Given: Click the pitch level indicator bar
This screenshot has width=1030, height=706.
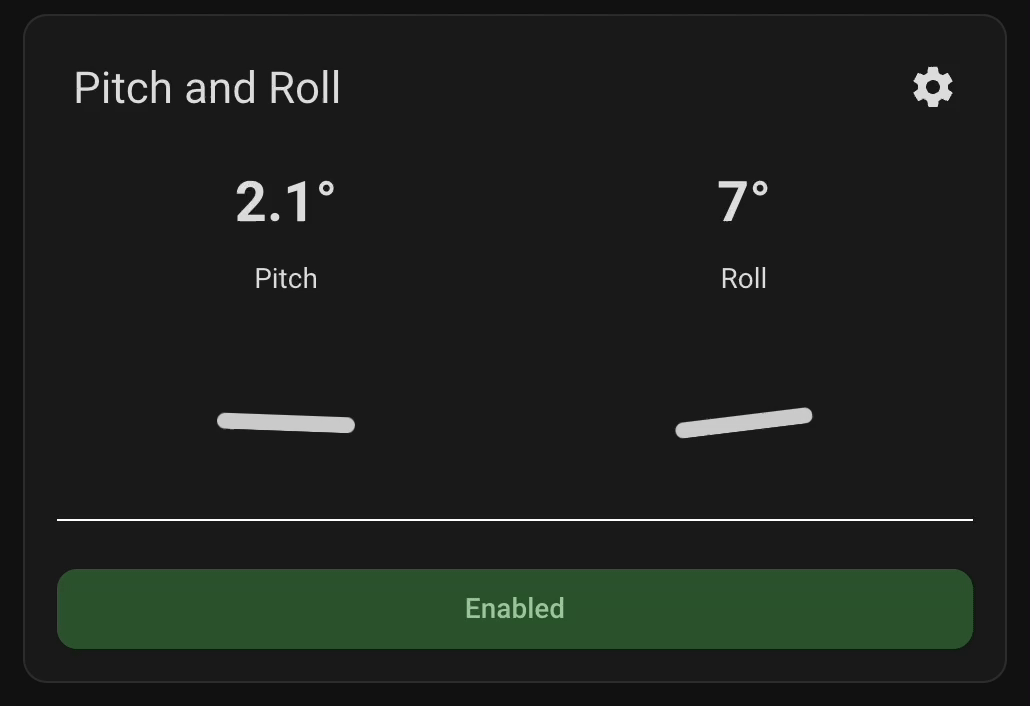Looking at the screenshot, I should (286, 423).
